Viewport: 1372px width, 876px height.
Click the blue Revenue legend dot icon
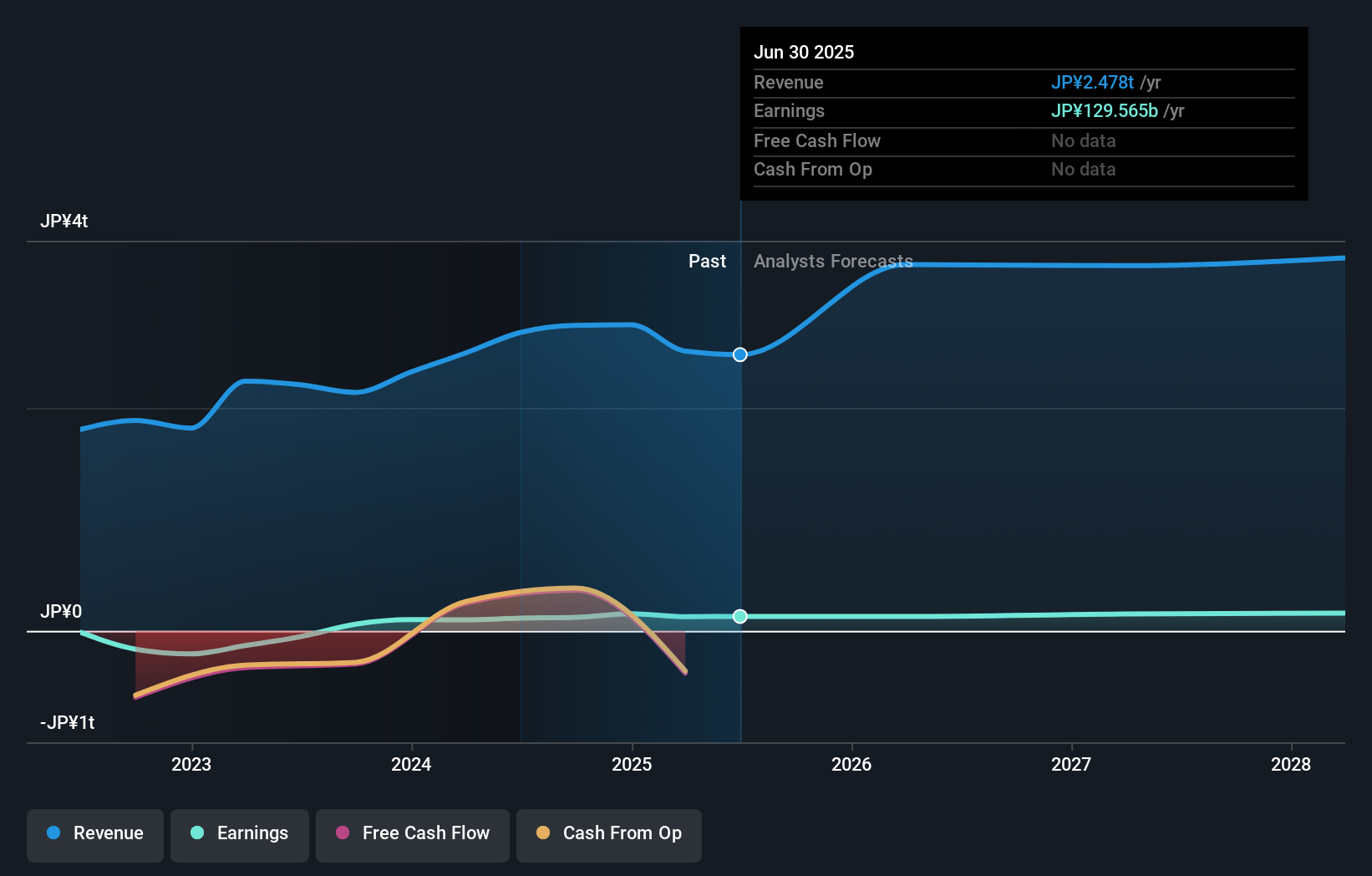52,833
